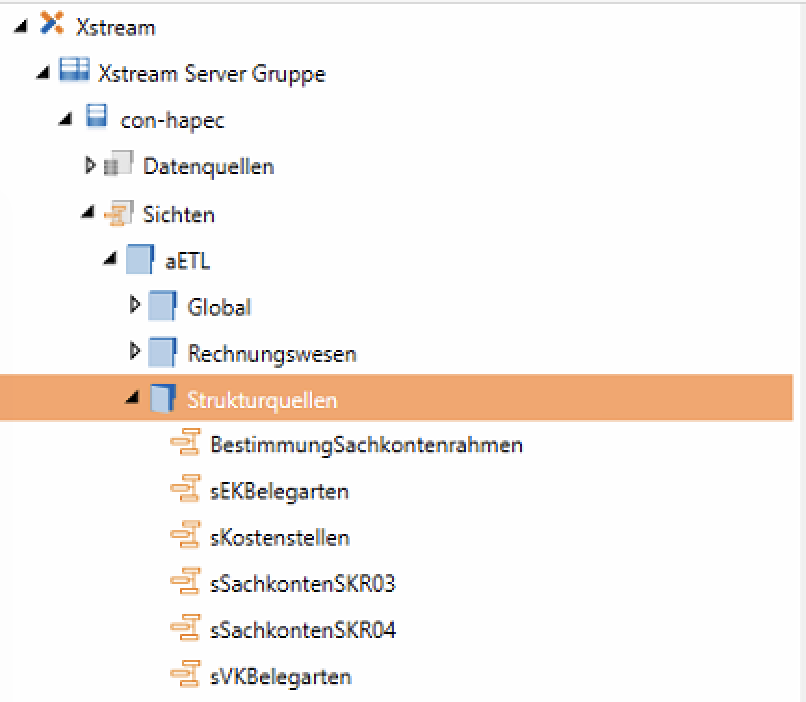806x702 pixels.
Task: Click the con-hapec server icon
Action: tap(97, 120)
